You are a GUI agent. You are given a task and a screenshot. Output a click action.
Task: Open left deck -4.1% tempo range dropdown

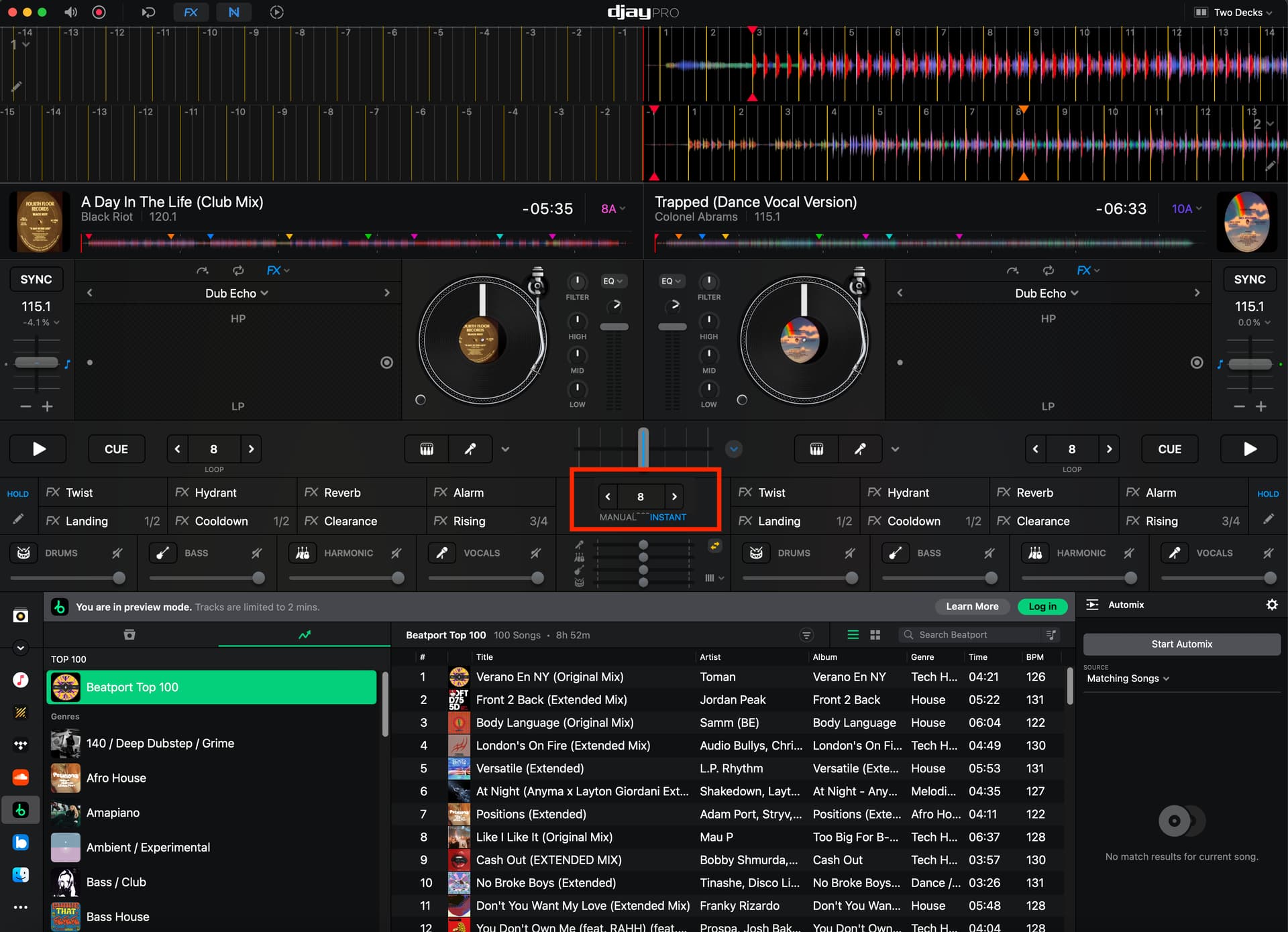click(x=41, y=323)
